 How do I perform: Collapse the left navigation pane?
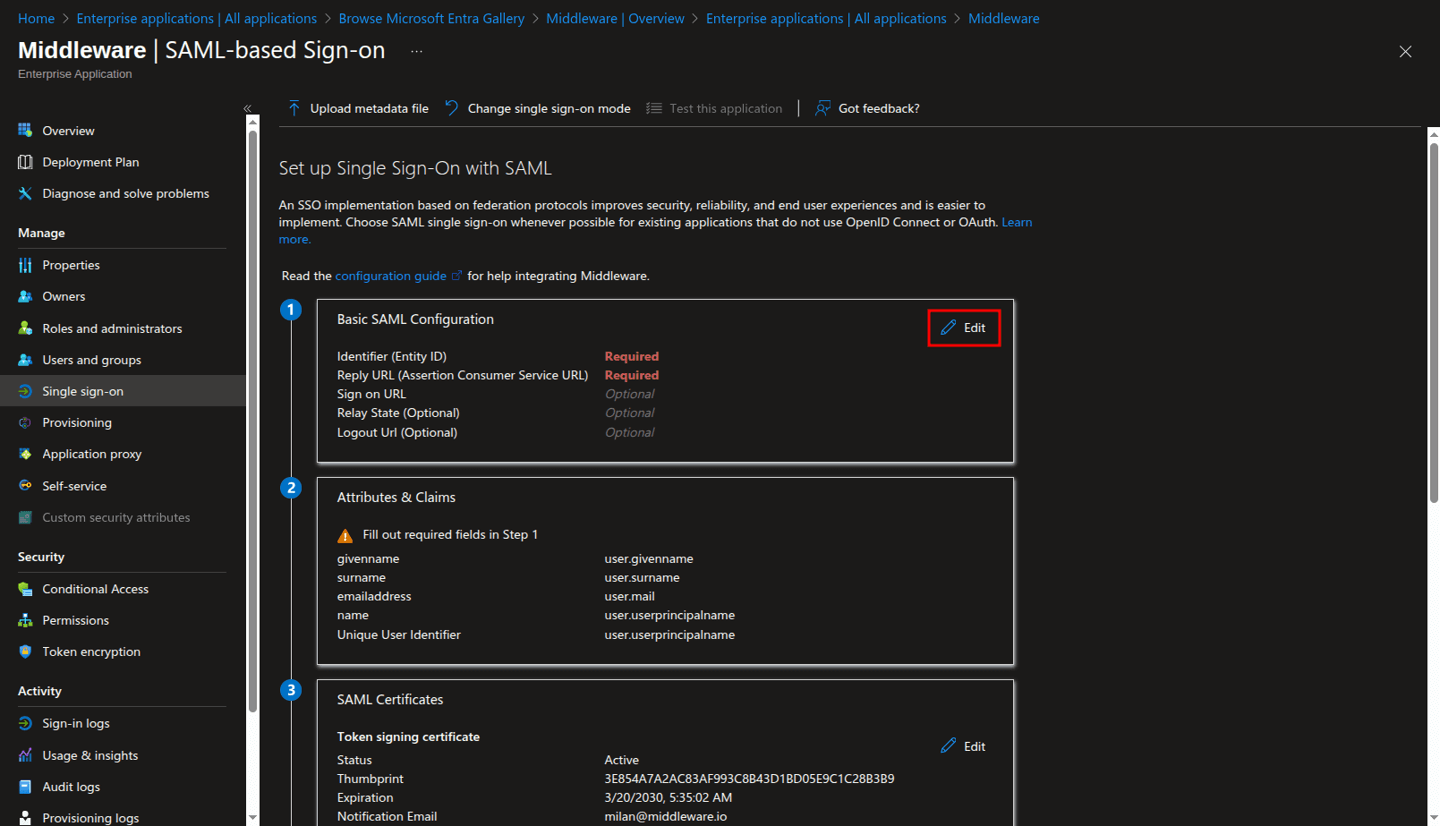pos(247,109)
